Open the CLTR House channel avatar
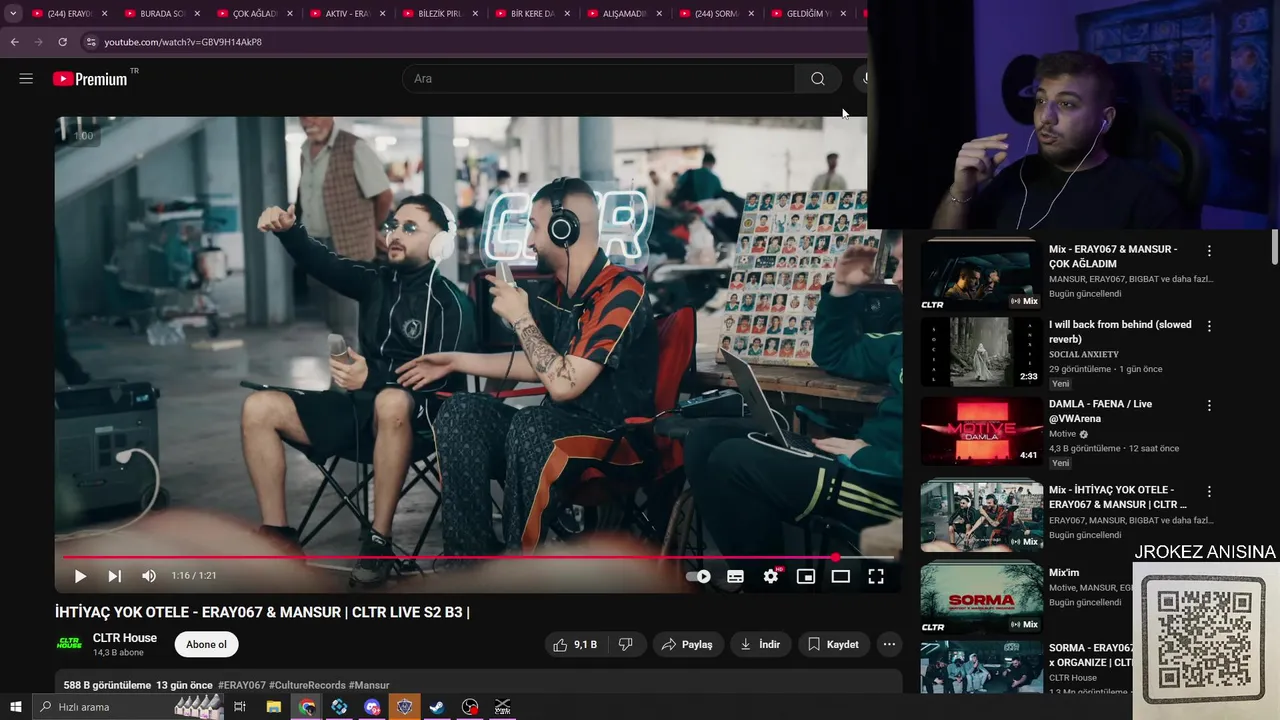The height and width of the screenshot is (720, 1280). (69, 644)
